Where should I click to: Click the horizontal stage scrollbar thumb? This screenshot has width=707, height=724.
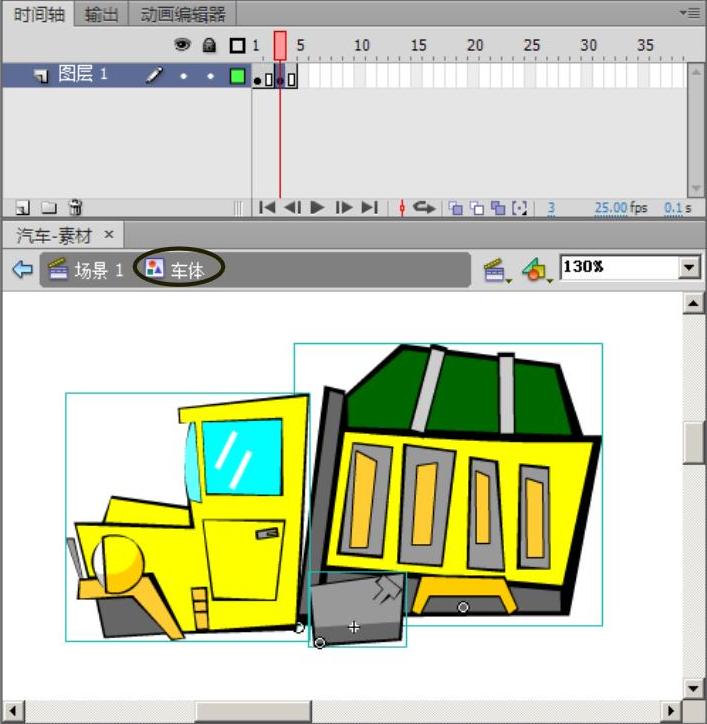point(253,712)
